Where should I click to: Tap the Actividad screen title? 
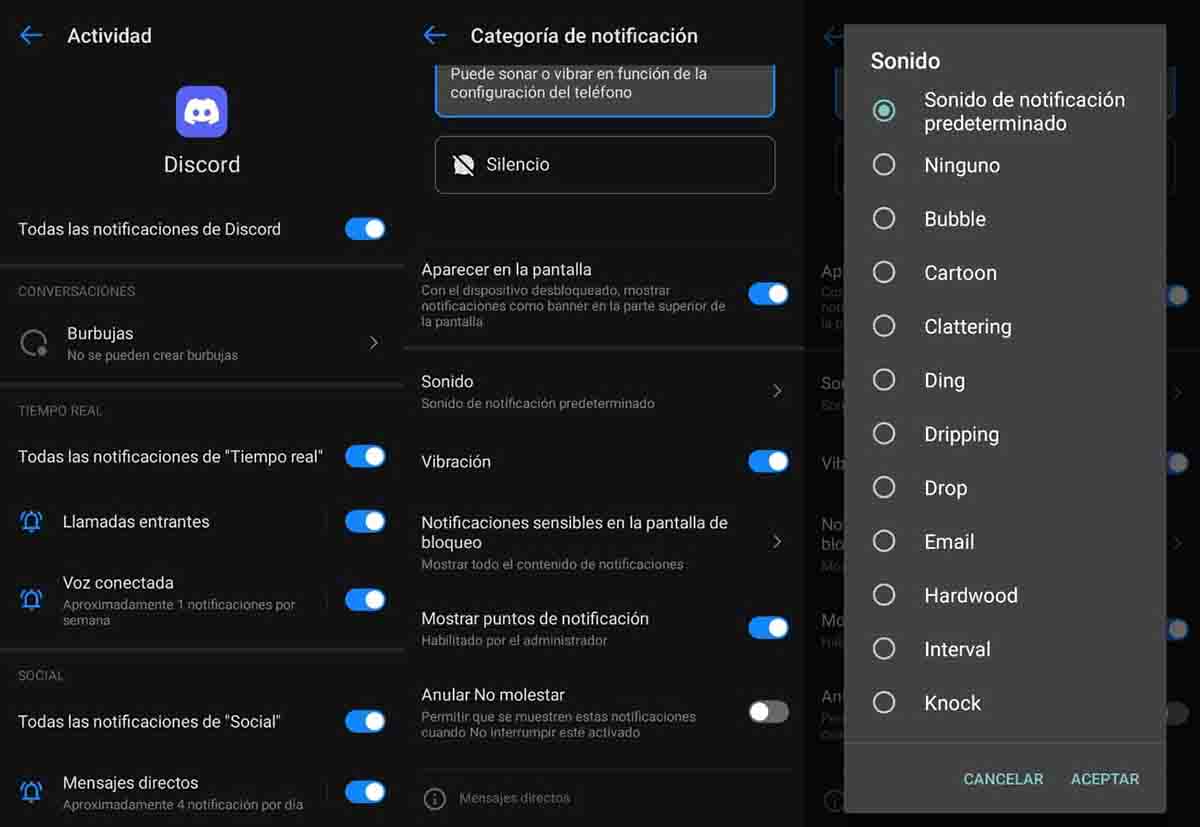[109, 36]
